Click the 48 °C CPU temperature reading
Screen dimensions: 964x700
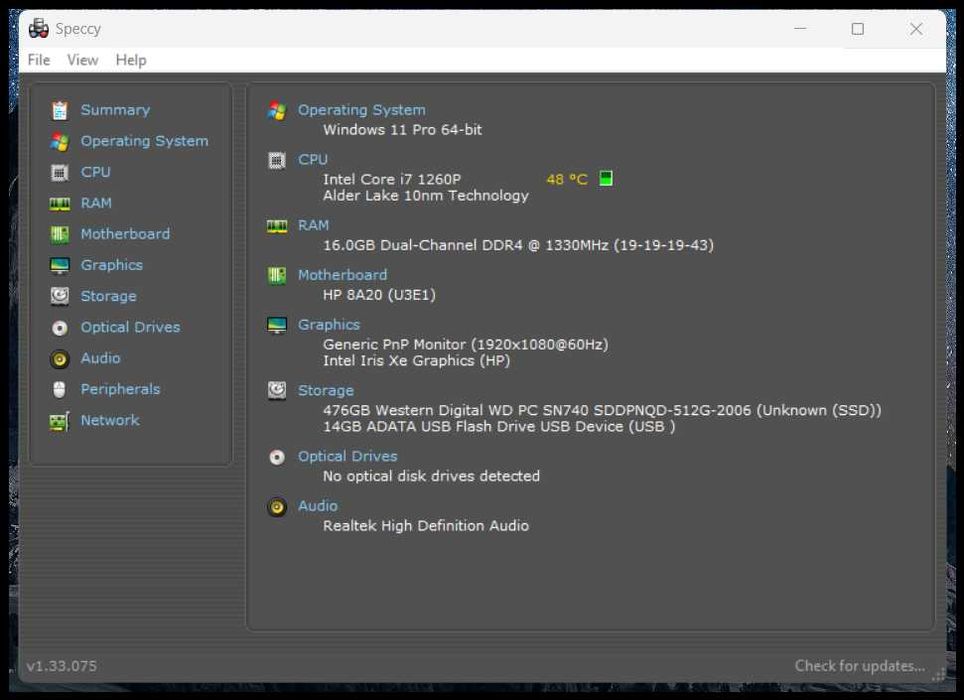pos(567,179)
